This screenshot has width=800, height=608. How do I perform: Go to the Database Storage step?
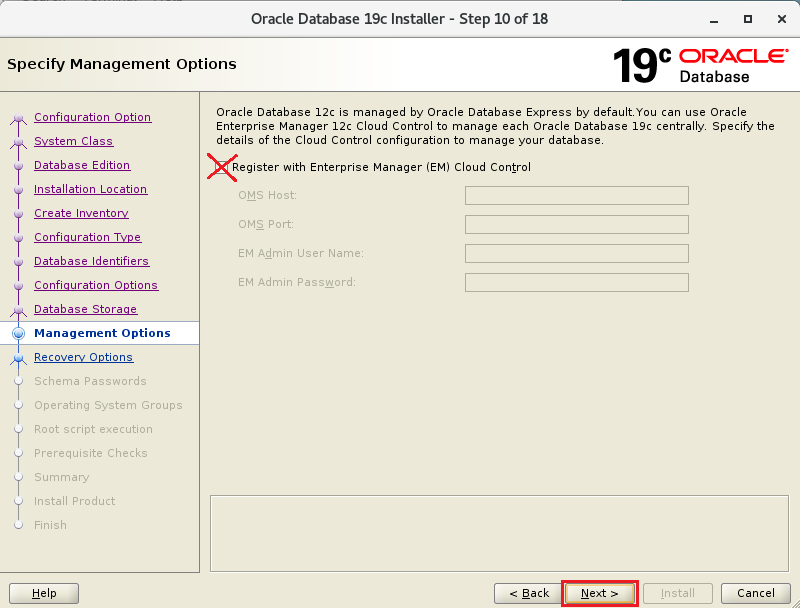click(x=86, y=309)
